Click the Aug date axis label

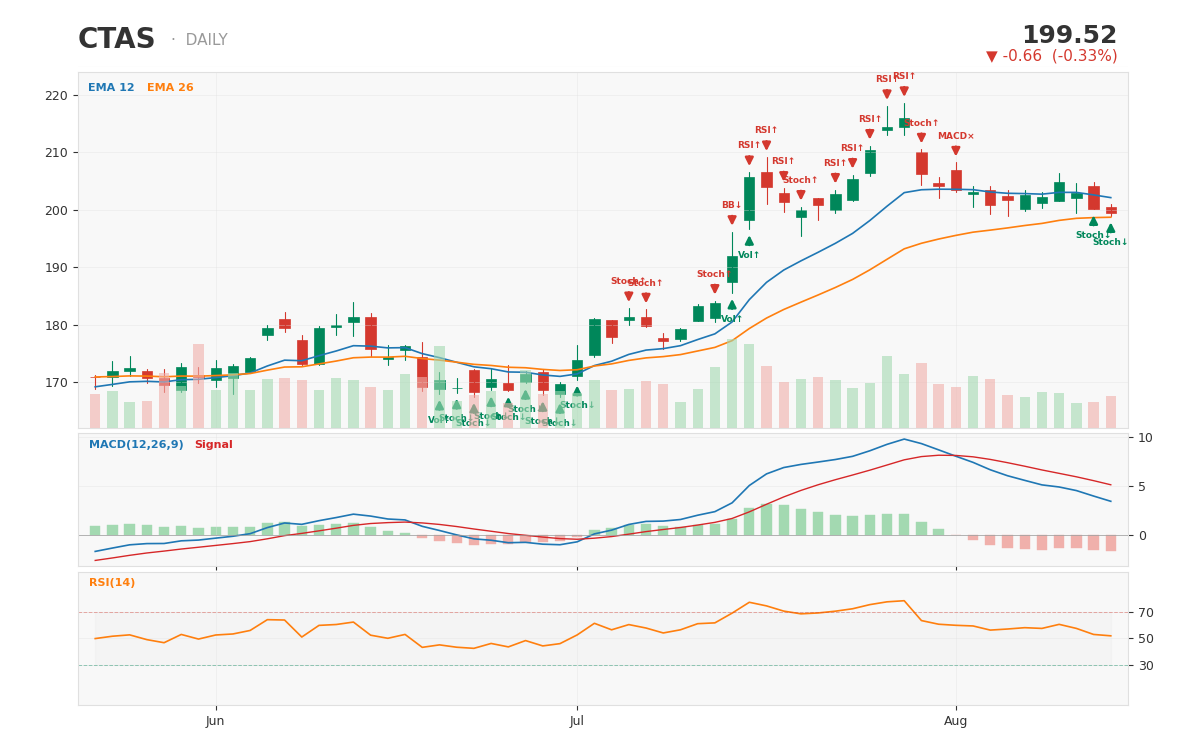point(956,721)
